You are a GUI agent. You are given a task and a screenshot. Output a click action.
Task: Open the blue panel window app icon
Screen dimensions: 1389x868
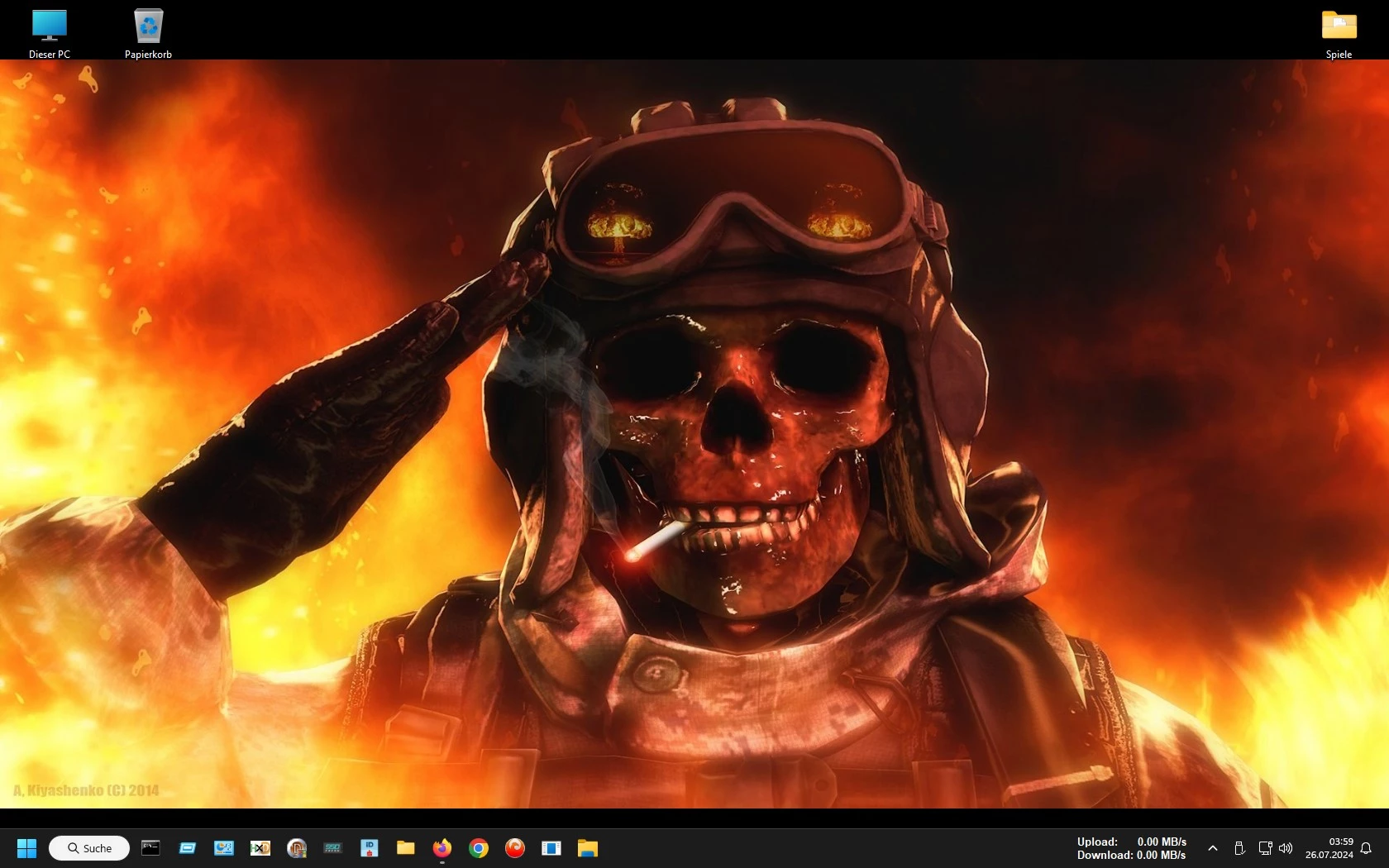551,847
